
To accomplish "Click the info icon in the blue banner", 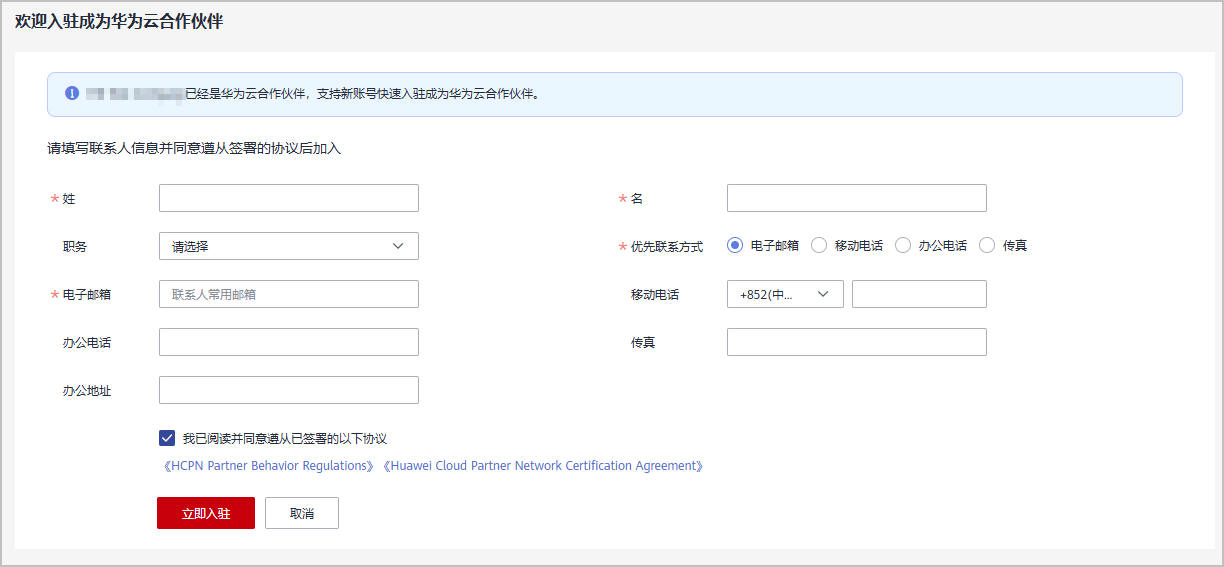I will pyautogui.click(x=72, y=93).
